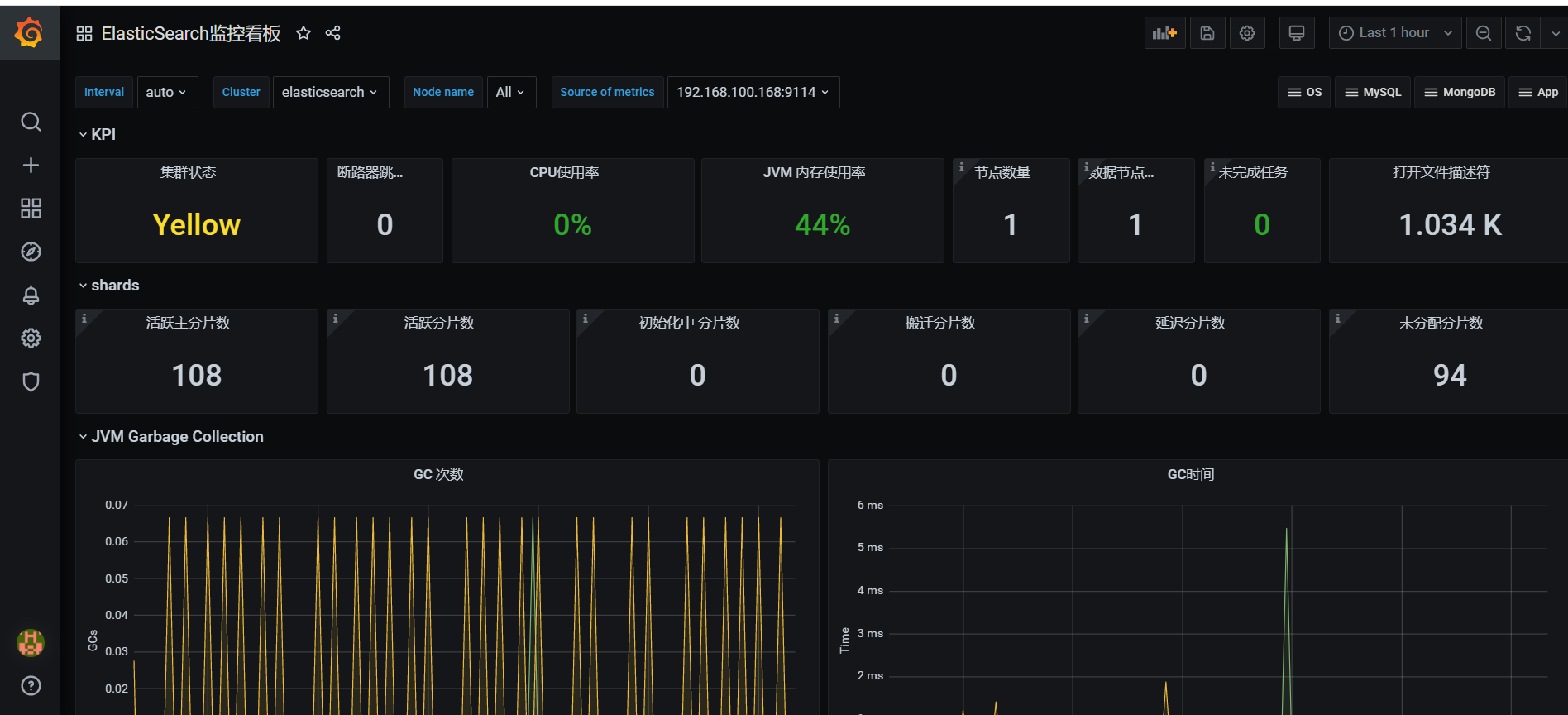Viewport: 1568px width, 715px height.
Task: Open dashboard settings gear
Action: [x=1247, y=33]
